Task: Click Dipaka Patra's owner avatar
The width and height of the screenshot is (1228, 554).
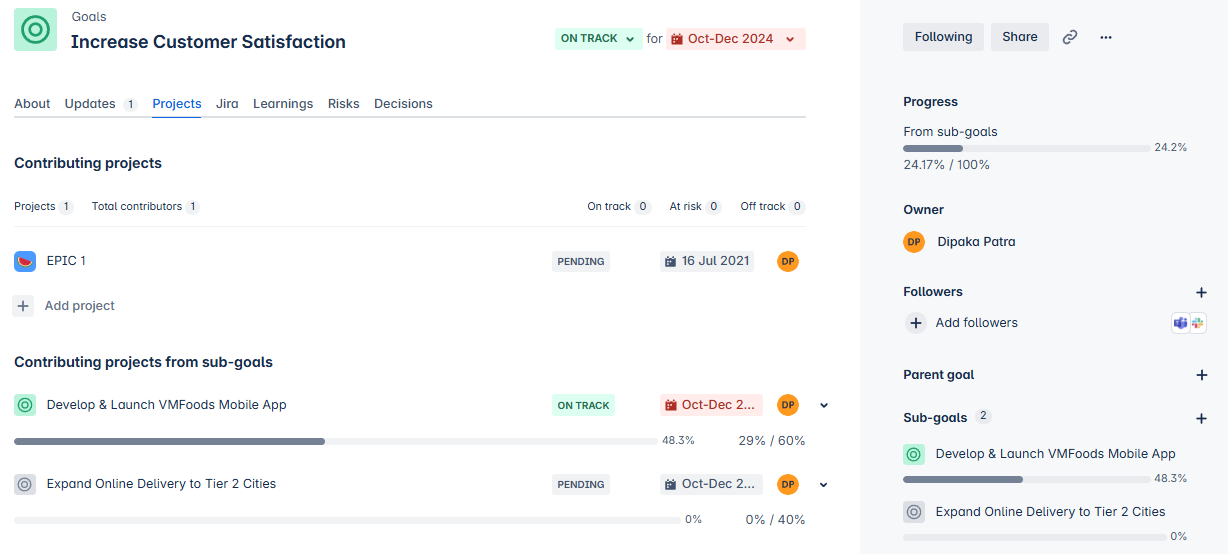Action: tap(914, 242)
